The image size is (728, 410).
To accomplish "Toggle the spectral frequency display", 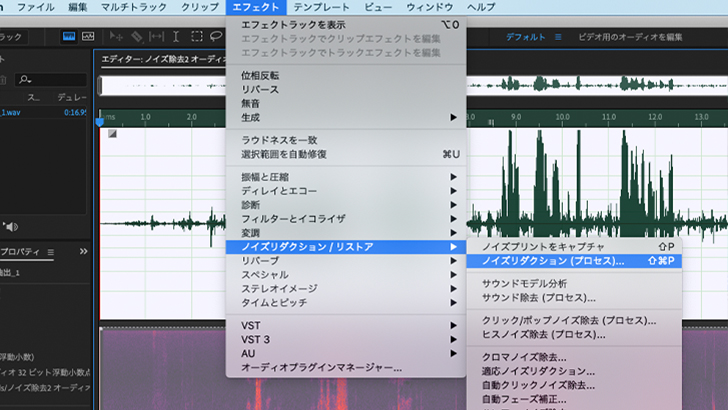I will pos(69,37).
